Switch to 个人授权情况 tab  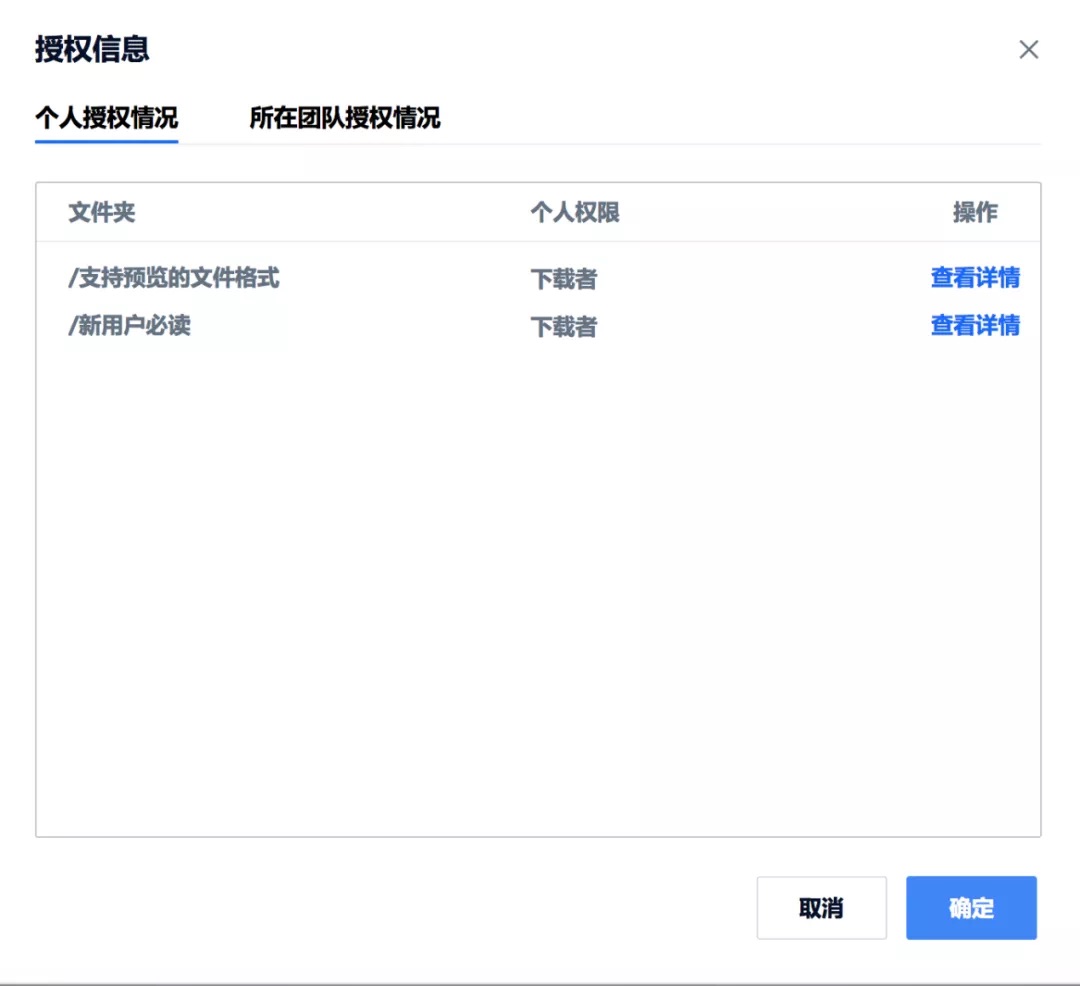coord(107,118)
